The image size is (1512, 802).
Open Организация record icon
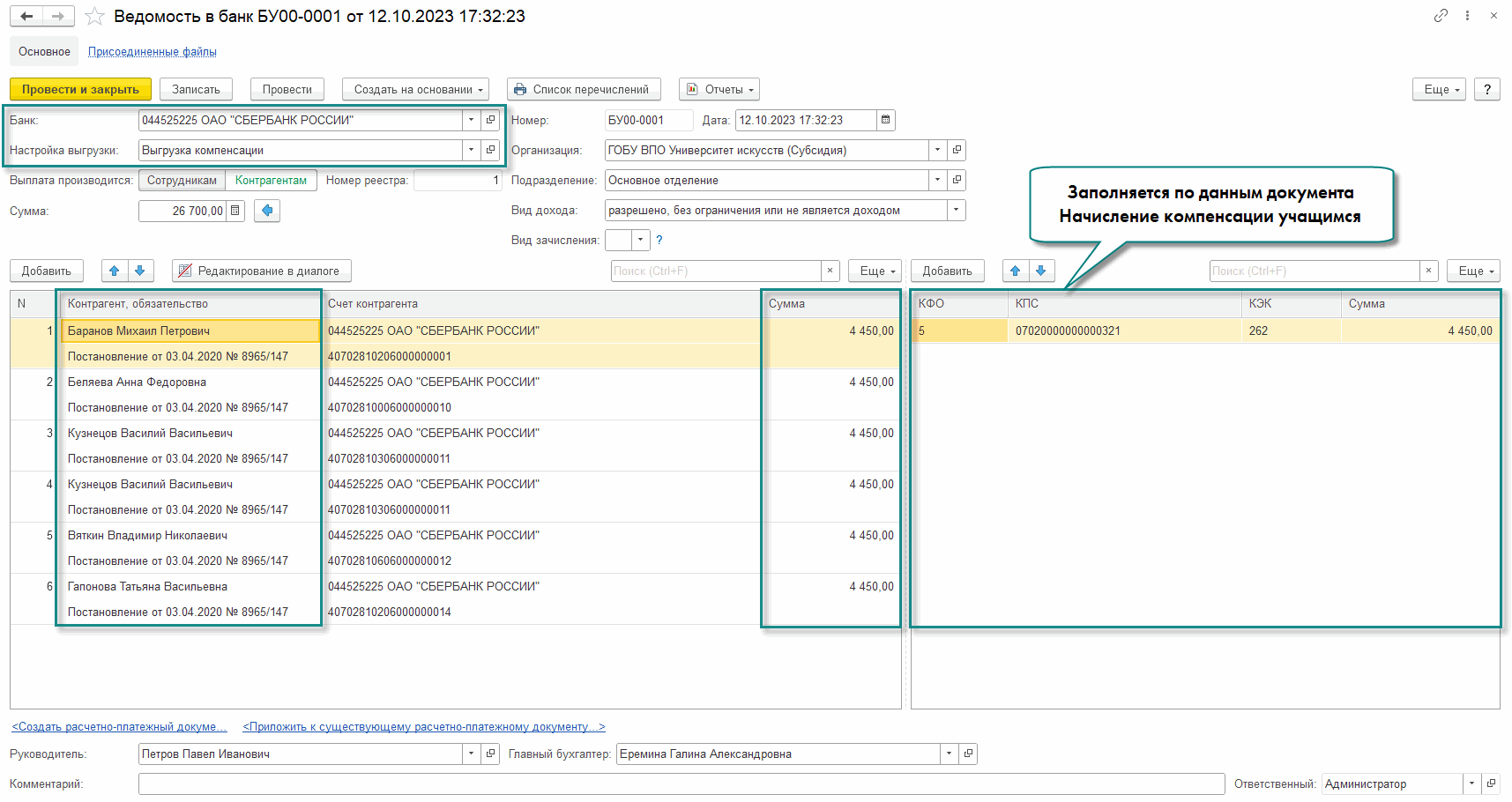(957, 150)
